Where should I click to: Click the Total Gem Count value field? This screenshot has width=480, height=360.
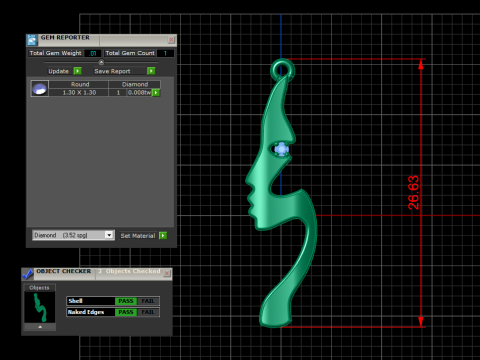165,53
